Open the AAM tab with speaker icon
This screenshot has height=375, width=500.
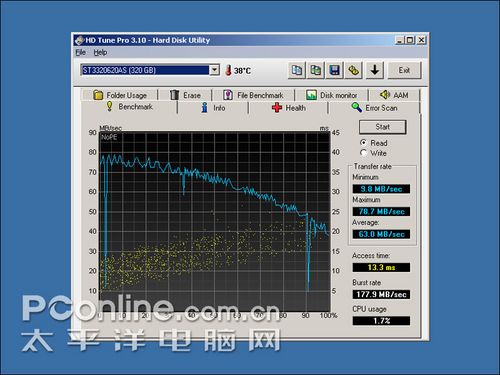pyautogui.click(x=394, y=95)
